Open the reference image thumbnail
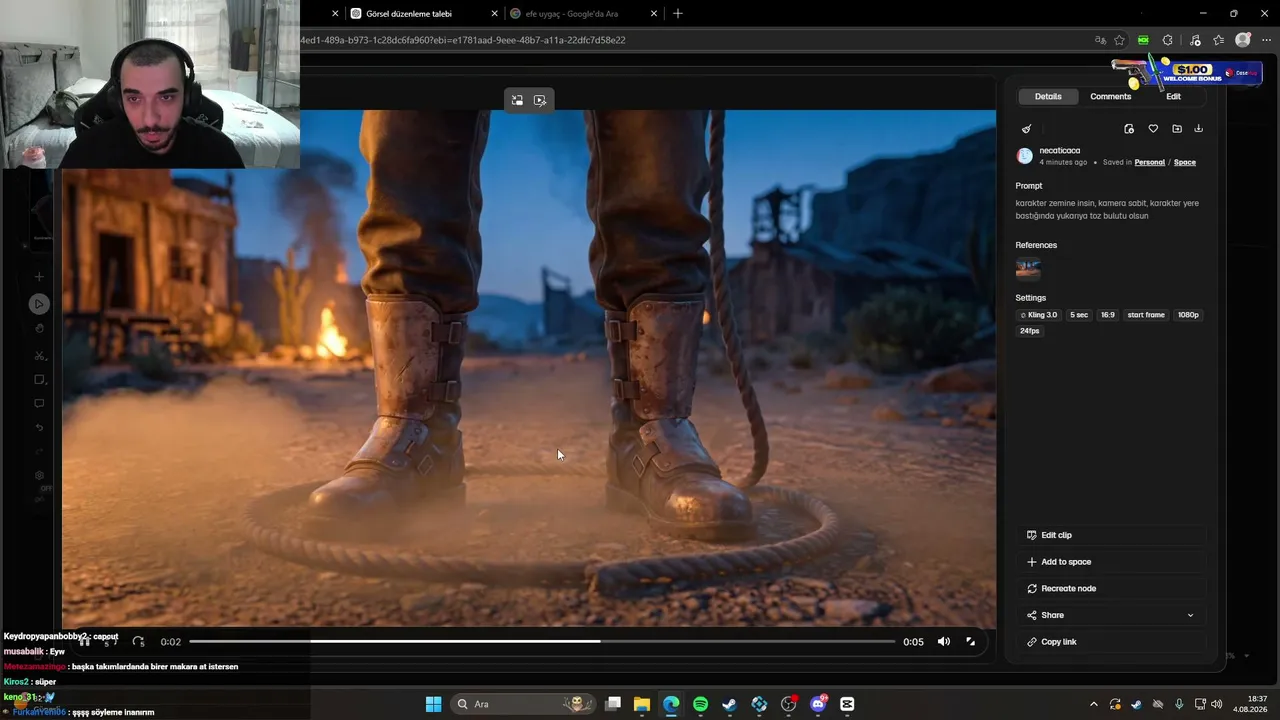This screenshot has width=1280, height=720. [1028, 269]
